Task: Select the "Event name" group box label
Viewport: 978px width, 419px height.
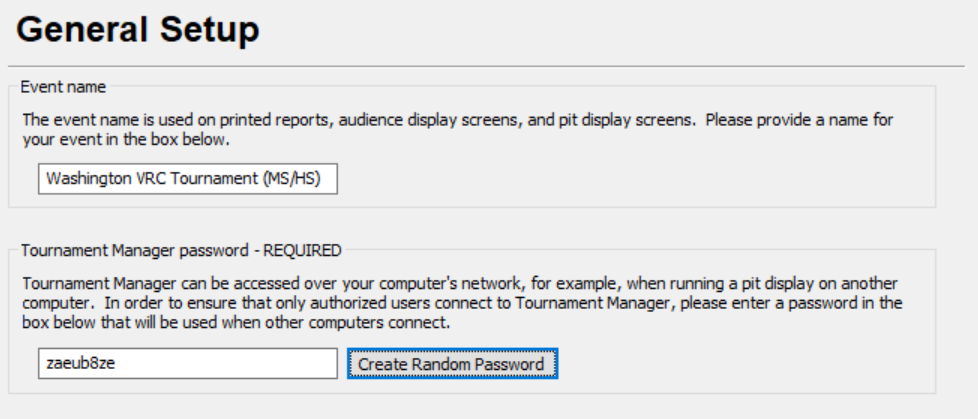Action: coord(63,87)
